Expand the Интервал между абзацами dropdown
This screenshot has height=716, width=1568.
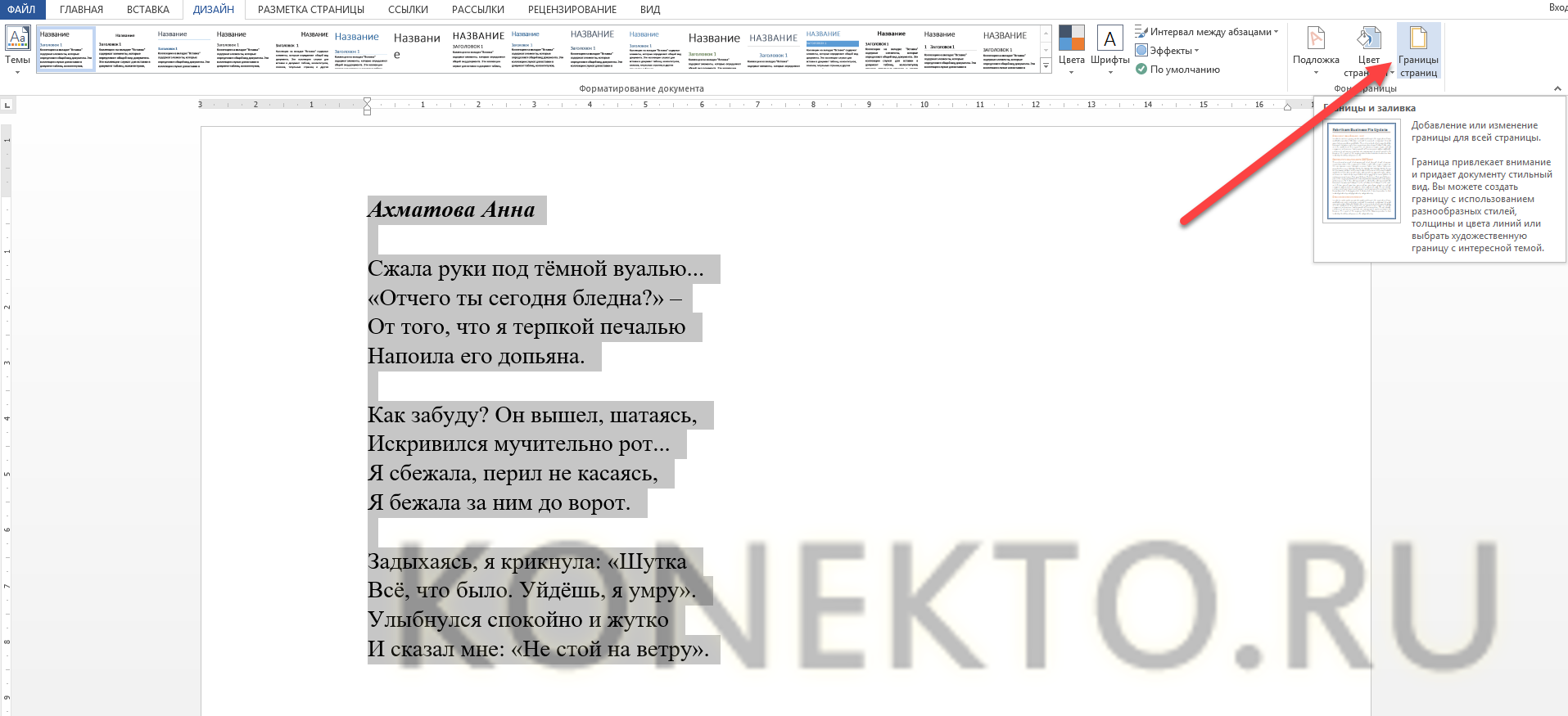pos(1206,32)
